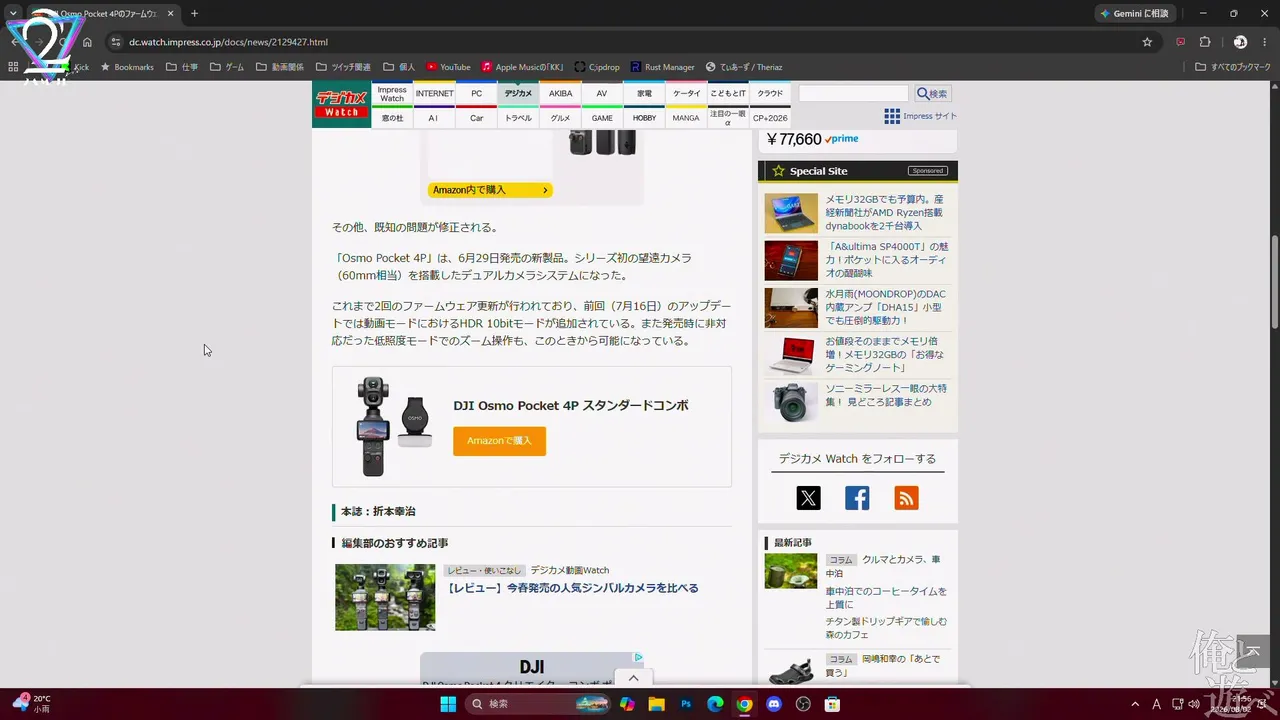Viewport: 1280px width, 720px height.
Task: Click the browser address bar URL
Action: [x=228, y=42]
